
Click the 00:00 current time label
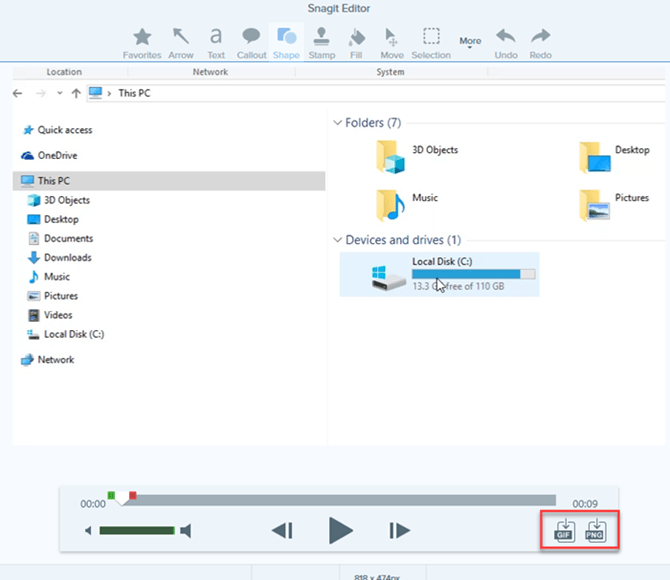[93, 504]
